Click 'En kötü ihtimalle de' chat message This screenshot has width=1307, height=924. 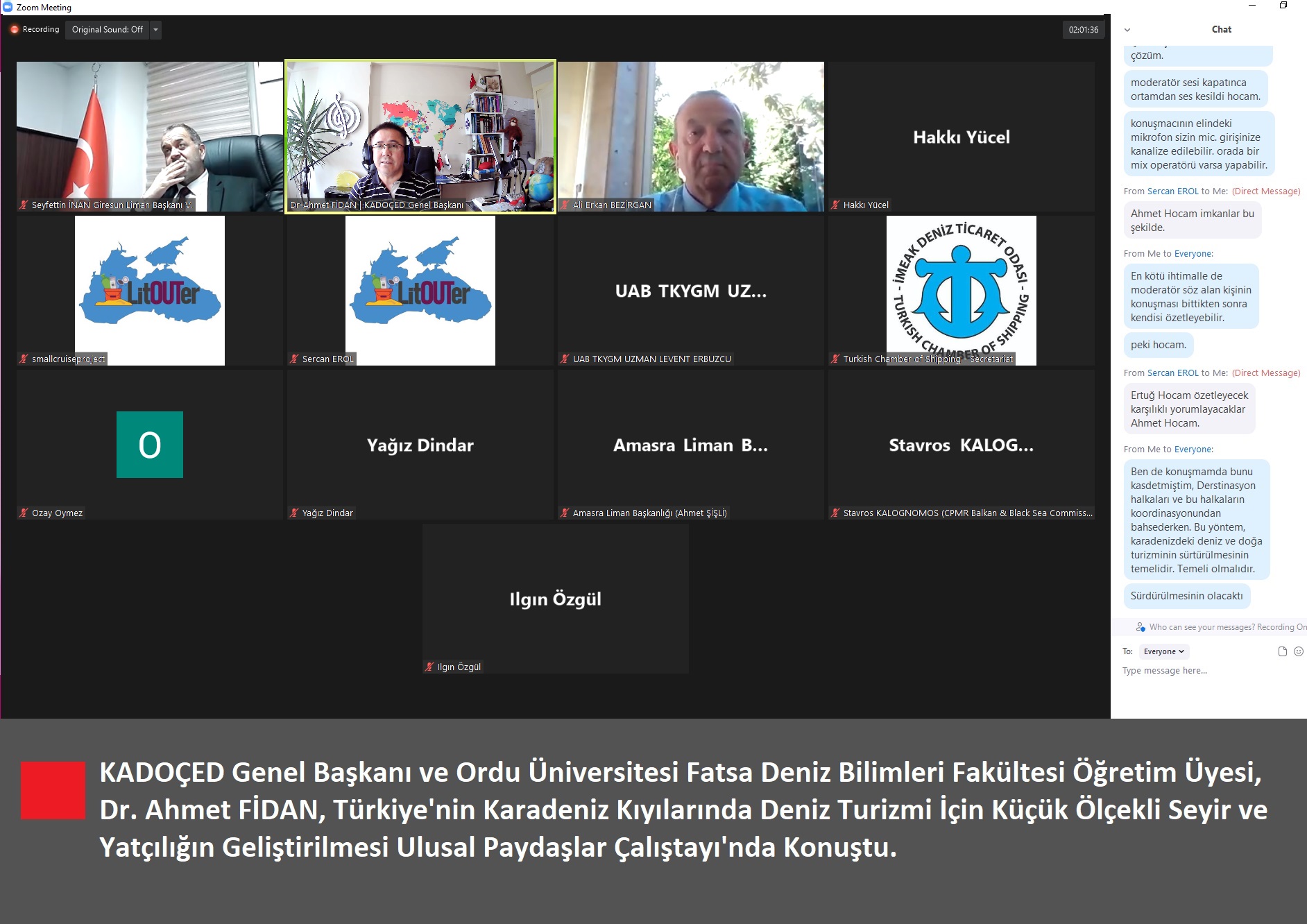click(x=1191, y=297)
